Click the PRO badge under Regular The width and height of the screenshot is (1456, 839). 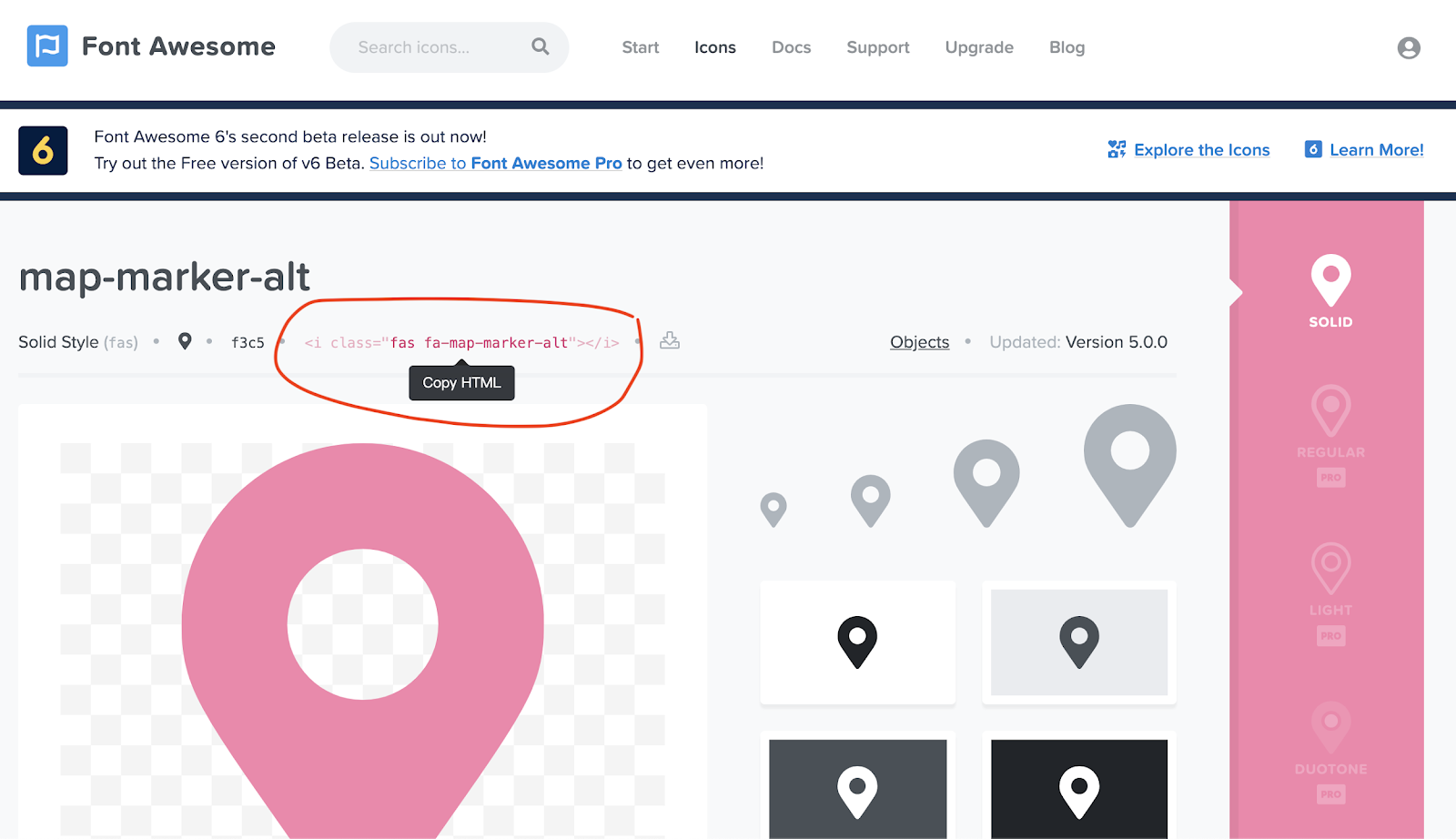pyautogui.click(x=1330, y=478)
